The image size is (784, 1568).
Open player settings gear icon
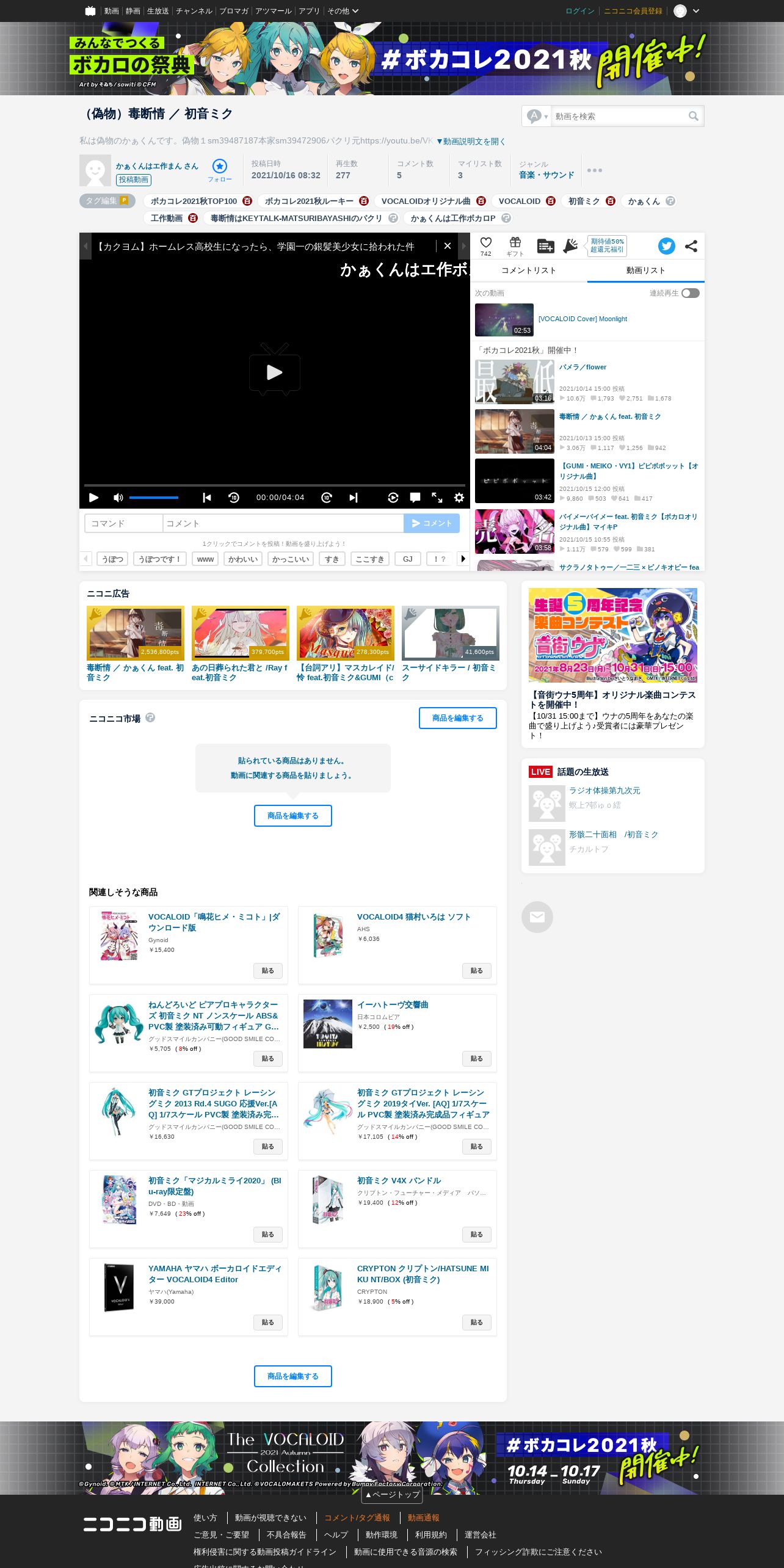(459, 498)
